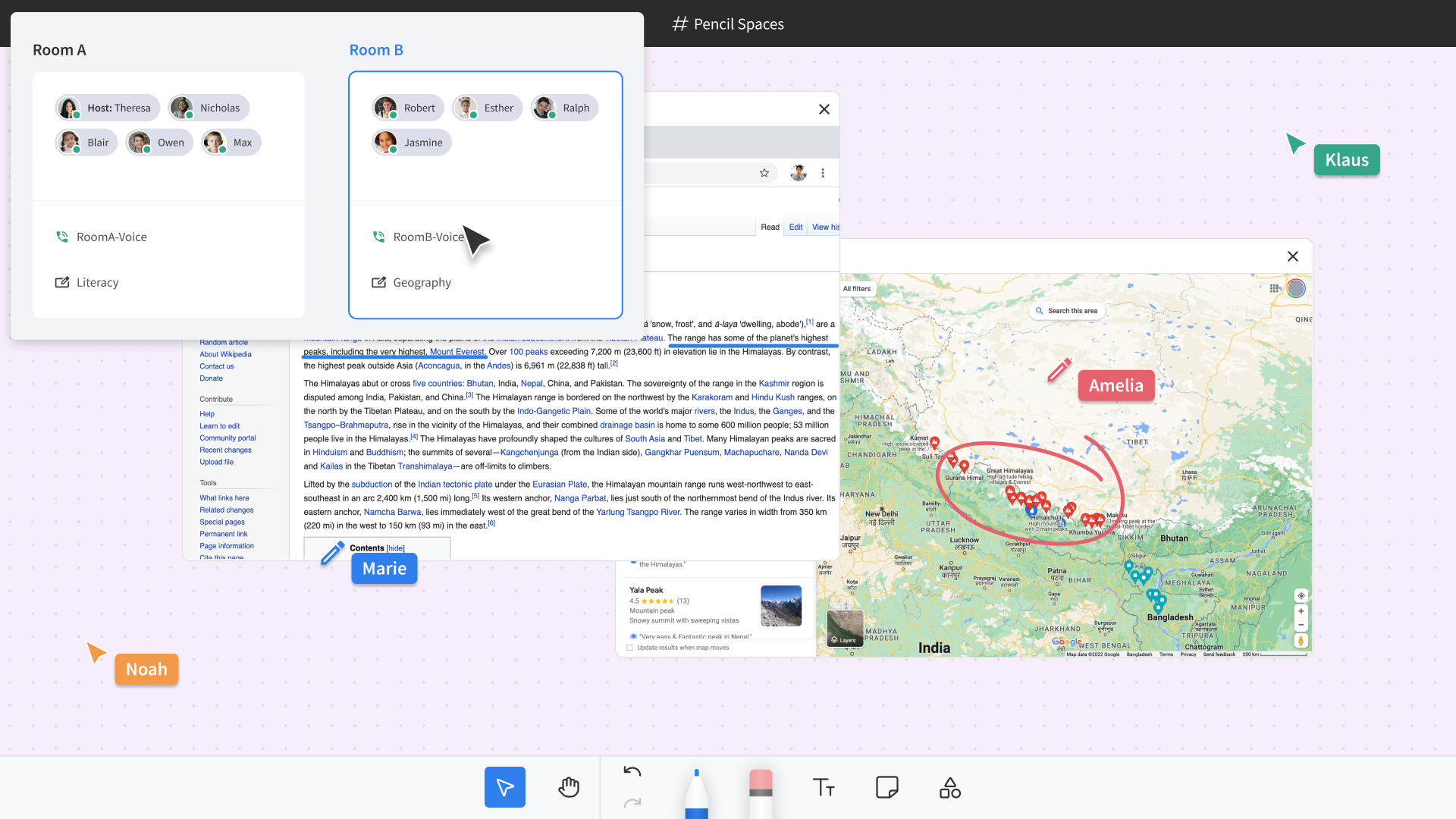
Task: Follow the Mount Everest link
Action: (457, 352)
